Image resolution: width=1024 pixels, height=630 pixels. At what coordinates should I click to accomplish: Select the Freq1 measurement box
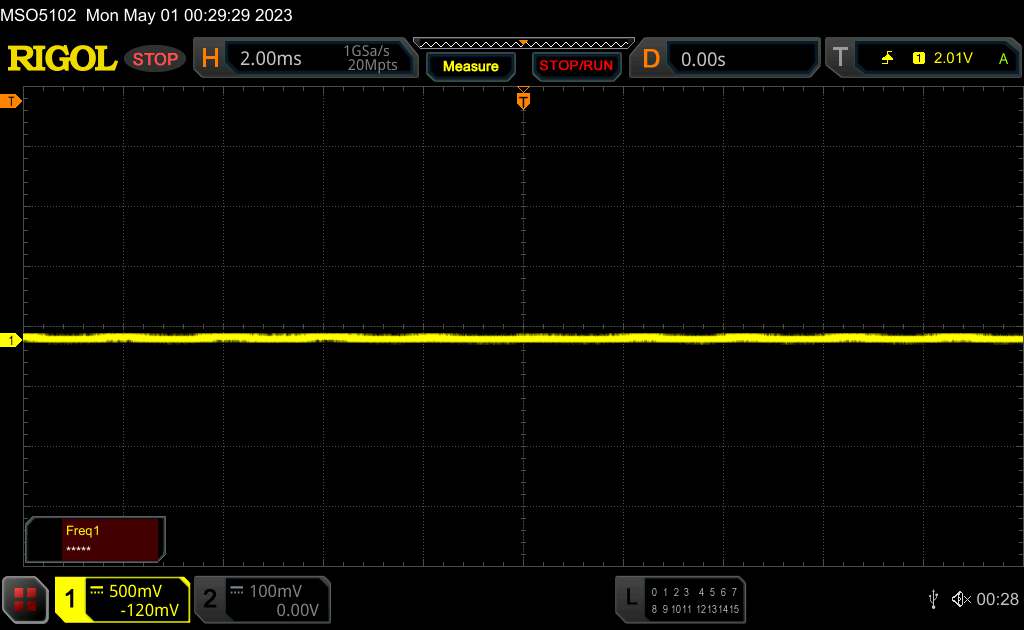(95, 539)
